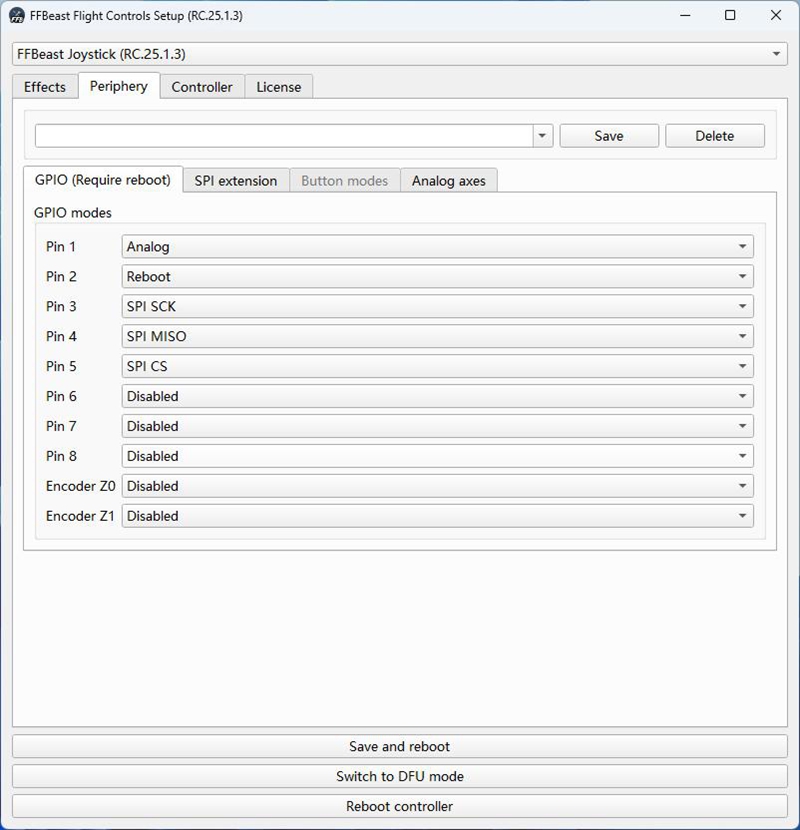The width and height of the screenshot is (800, 830).
Task: Open the SPI extension sub-tab
Action: [x=236, y=181]
